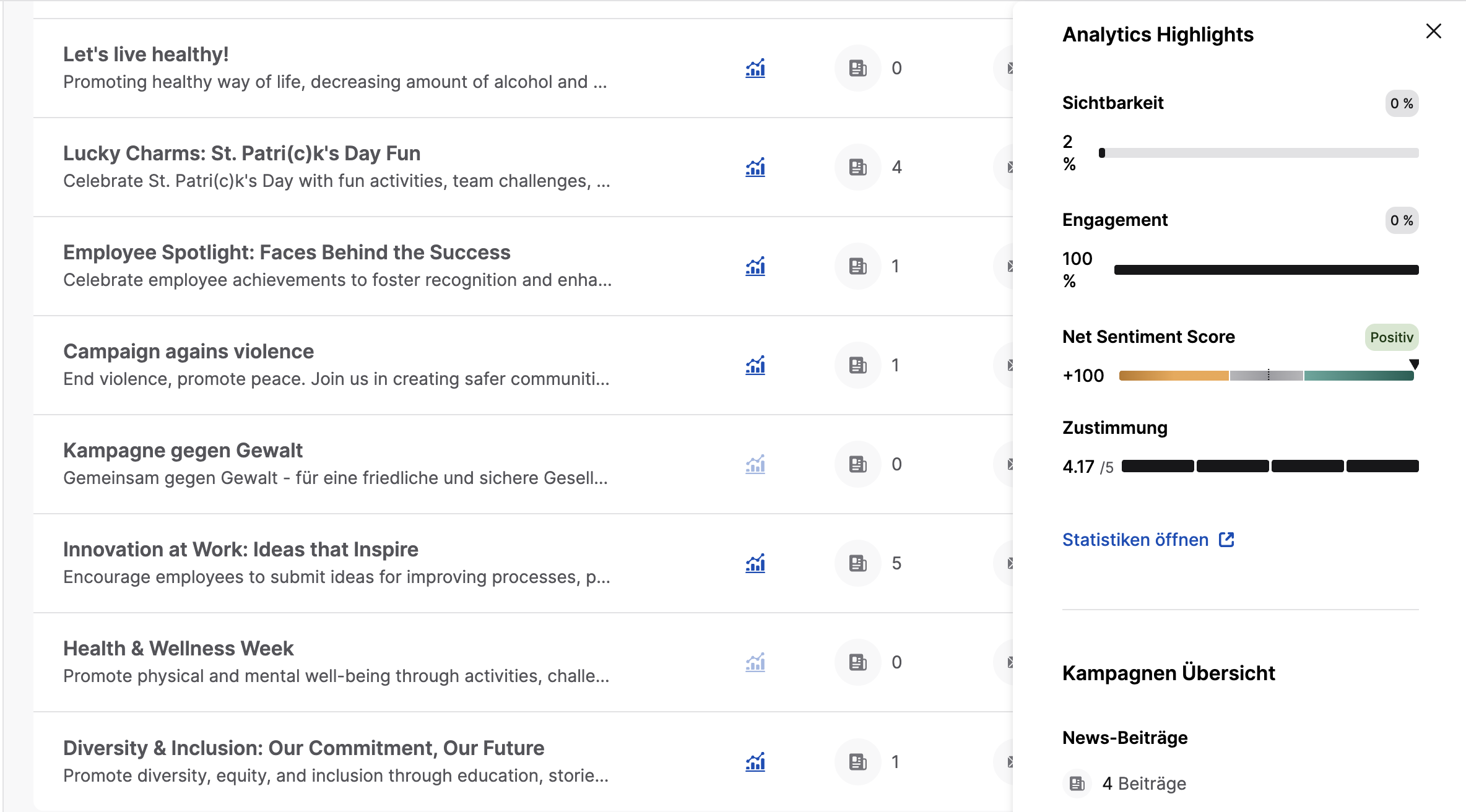This screenshot has height=812, width=1466.
Task: View analytics for Innovation at Work campaign
Action: 755,563
